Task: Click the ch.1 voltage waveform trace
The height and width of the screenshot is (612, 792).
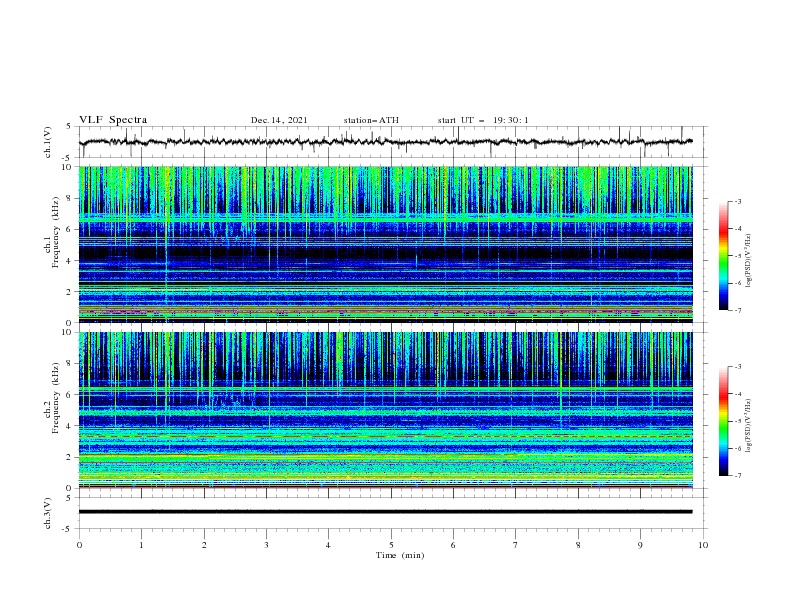Action: [x=386, y=142]
